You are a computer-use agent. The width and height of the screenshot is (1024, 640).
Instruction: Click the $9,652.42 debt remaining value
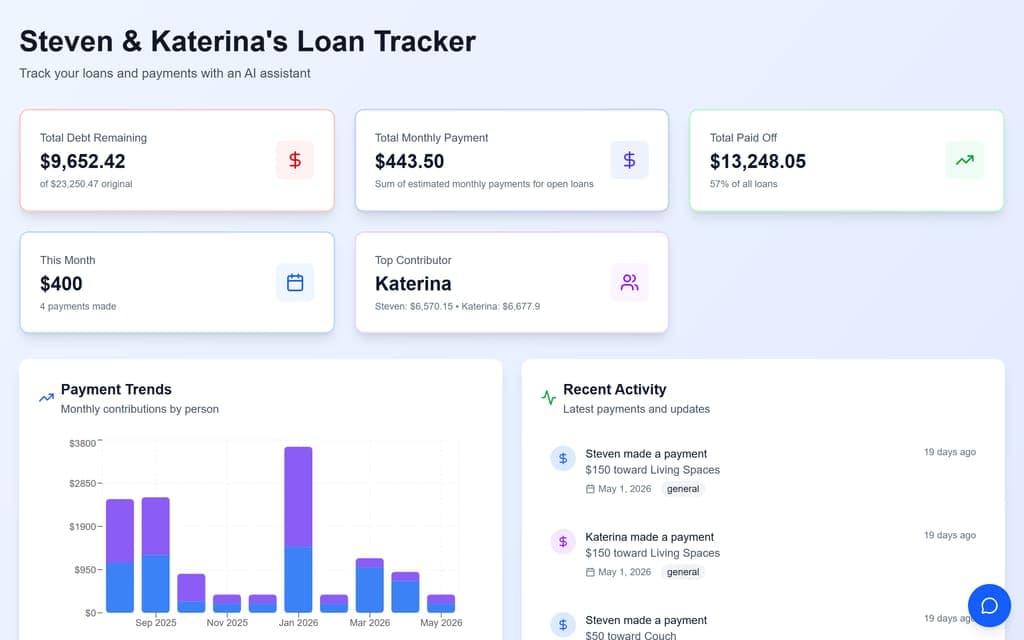click(x=82, y=161)
